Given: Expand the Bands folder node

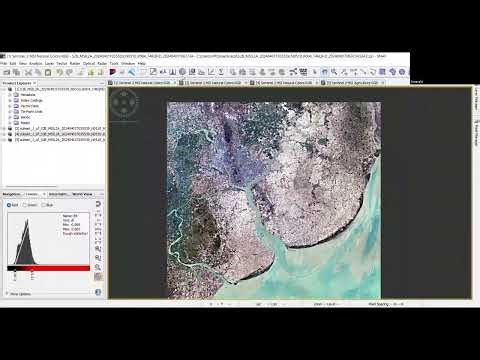Looking at the screenshot, I should [10, 117].
